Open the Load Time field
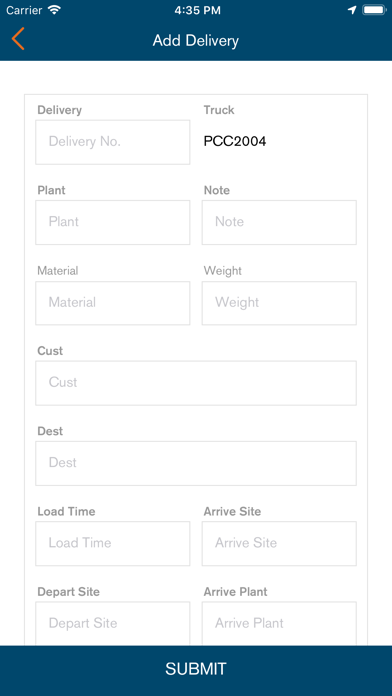Image resolution: width=392 pixels, height=696 pixels. (x=113, y=544)
